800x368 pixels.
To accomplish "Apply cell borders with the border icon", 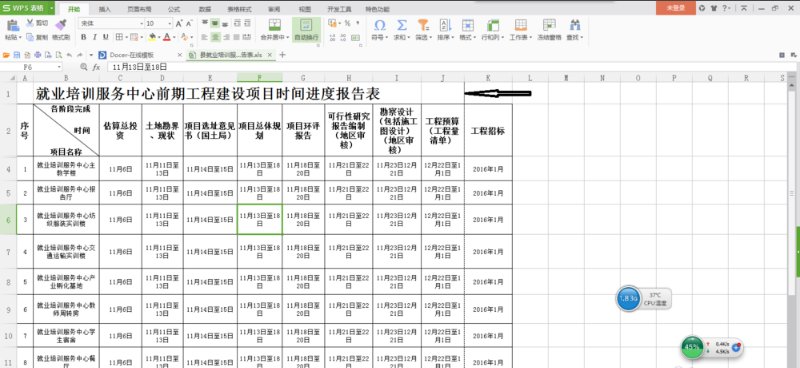I will (118, 37).
